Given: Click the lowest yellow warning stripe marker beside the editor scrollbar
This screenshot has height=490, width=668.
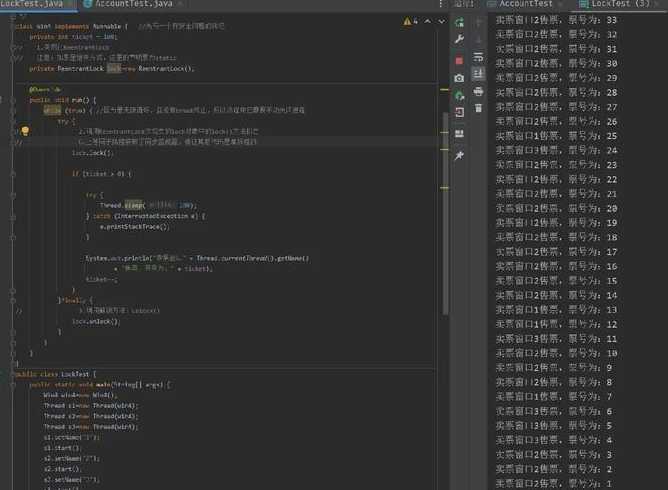Looking at the screenshot, I should tap(444, 188).
